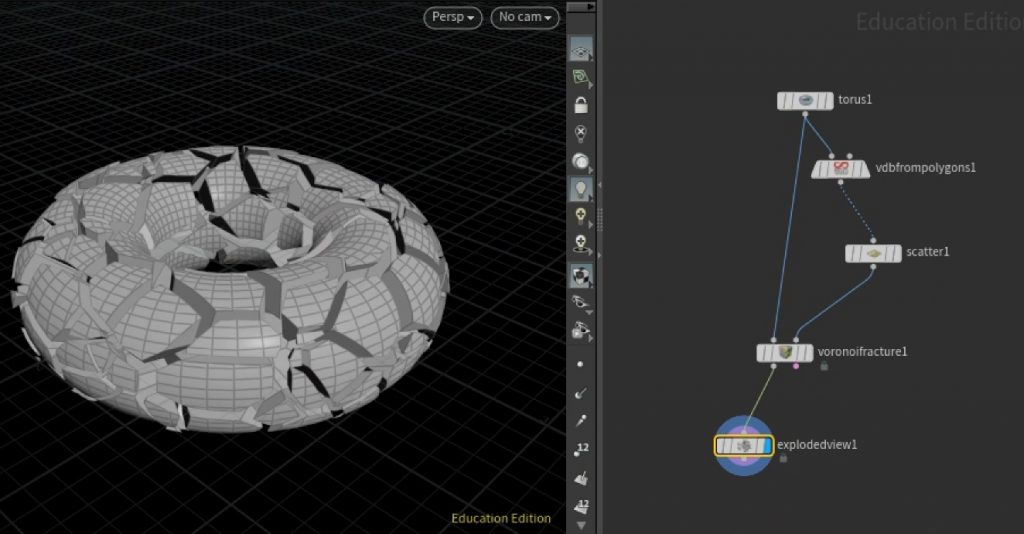Screen dimensions: 1024x534
Task: Collapse the display toolbar header arrow
Action: click(x=581, y=7)
